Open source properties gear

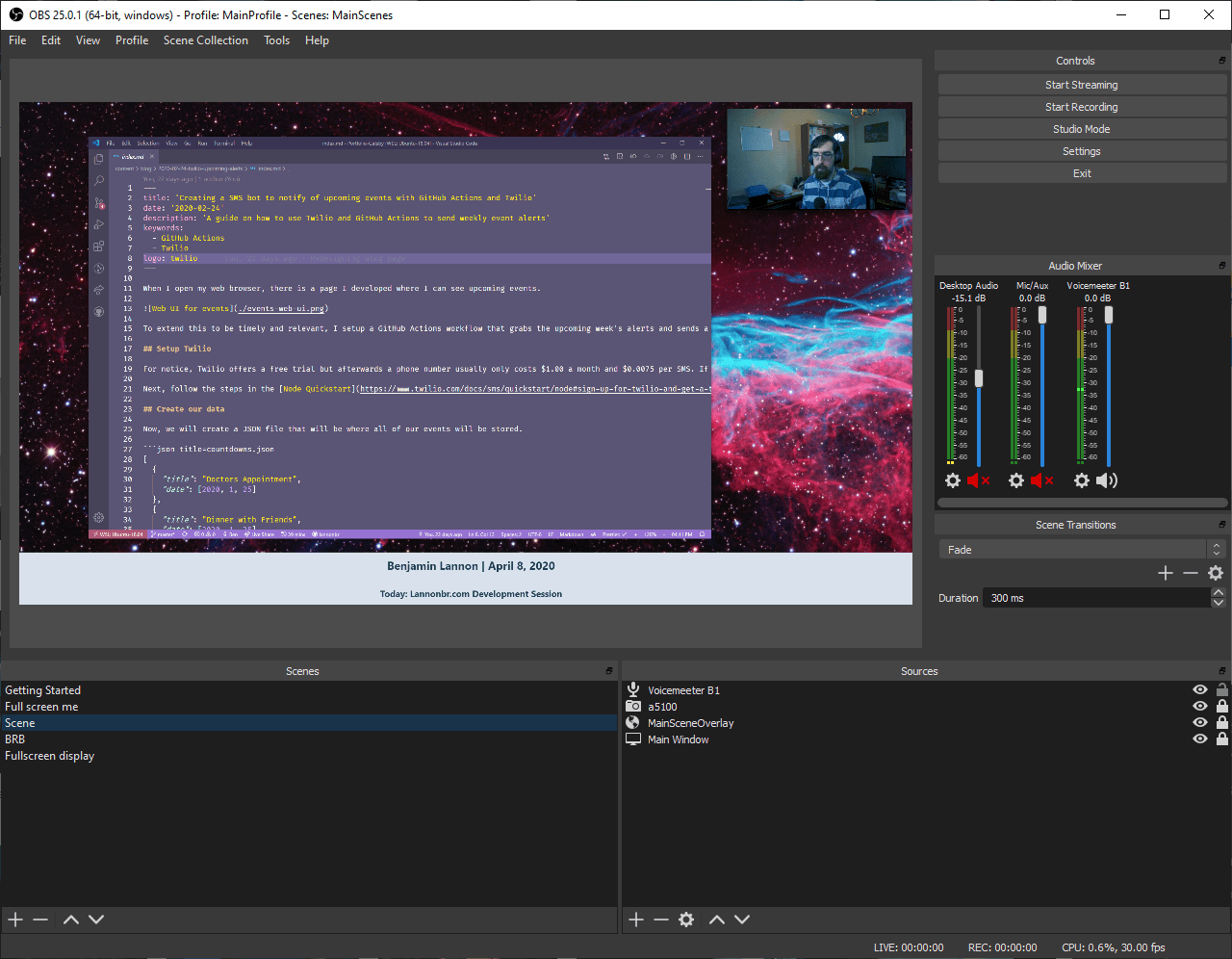[x=686, y=920]
